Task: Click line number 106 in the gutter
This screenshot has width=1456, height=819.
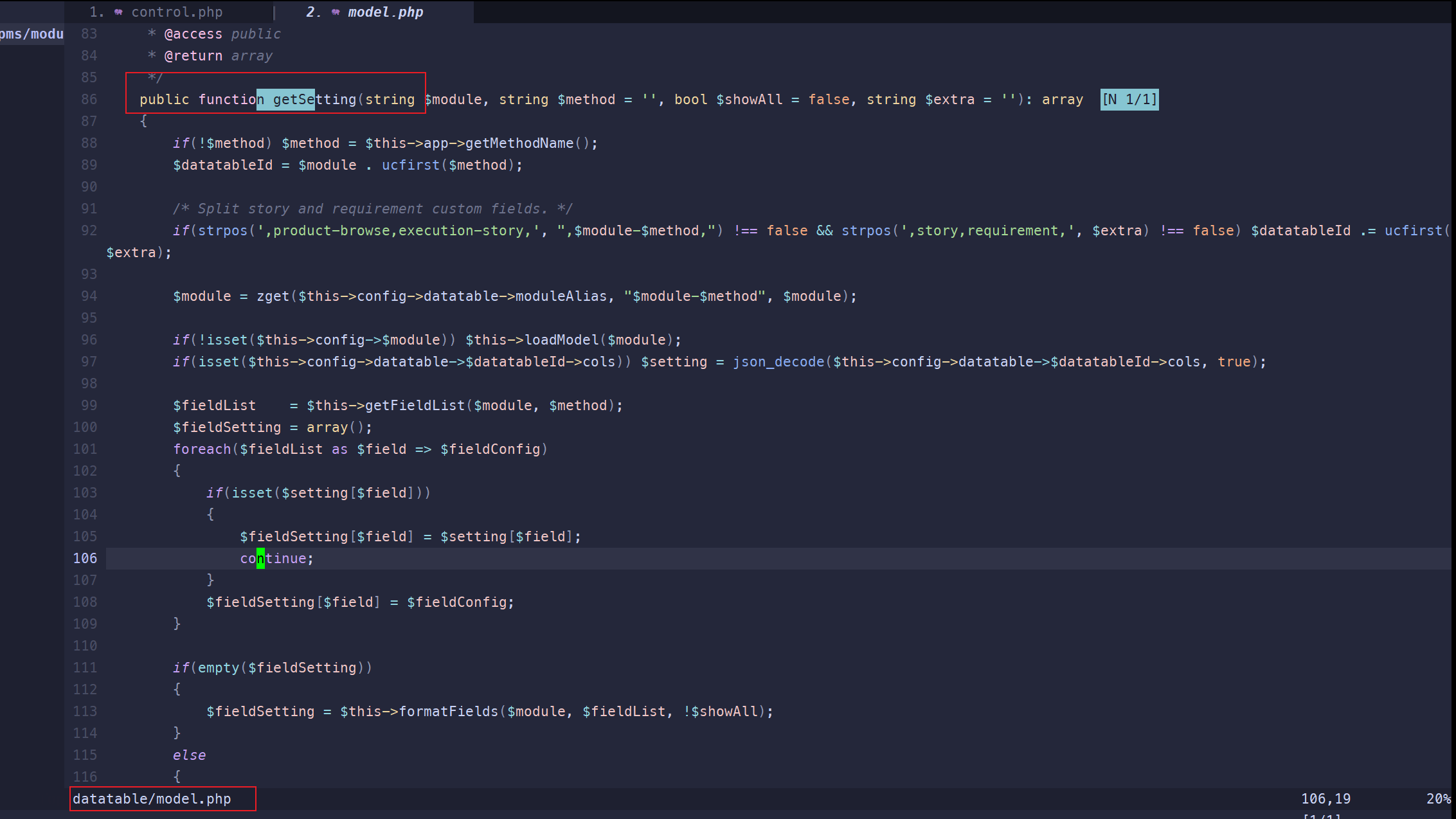Action: point(85,559)
